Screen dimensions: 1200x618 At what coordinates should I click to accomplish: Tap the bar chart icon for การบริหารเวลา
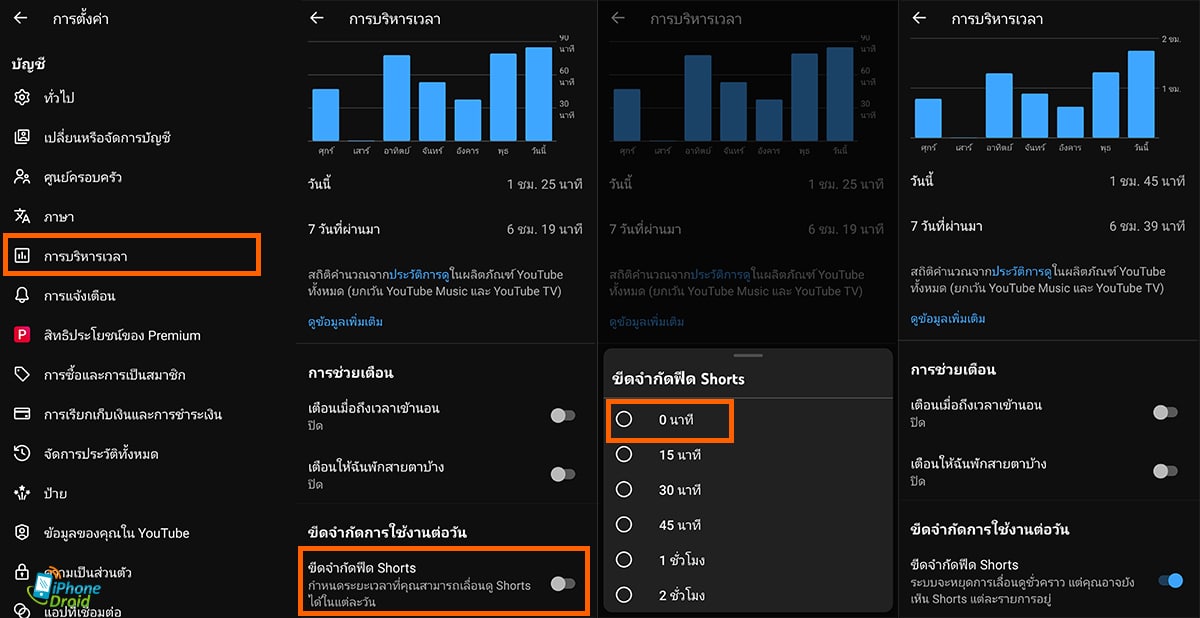click(x=22, y=256)
